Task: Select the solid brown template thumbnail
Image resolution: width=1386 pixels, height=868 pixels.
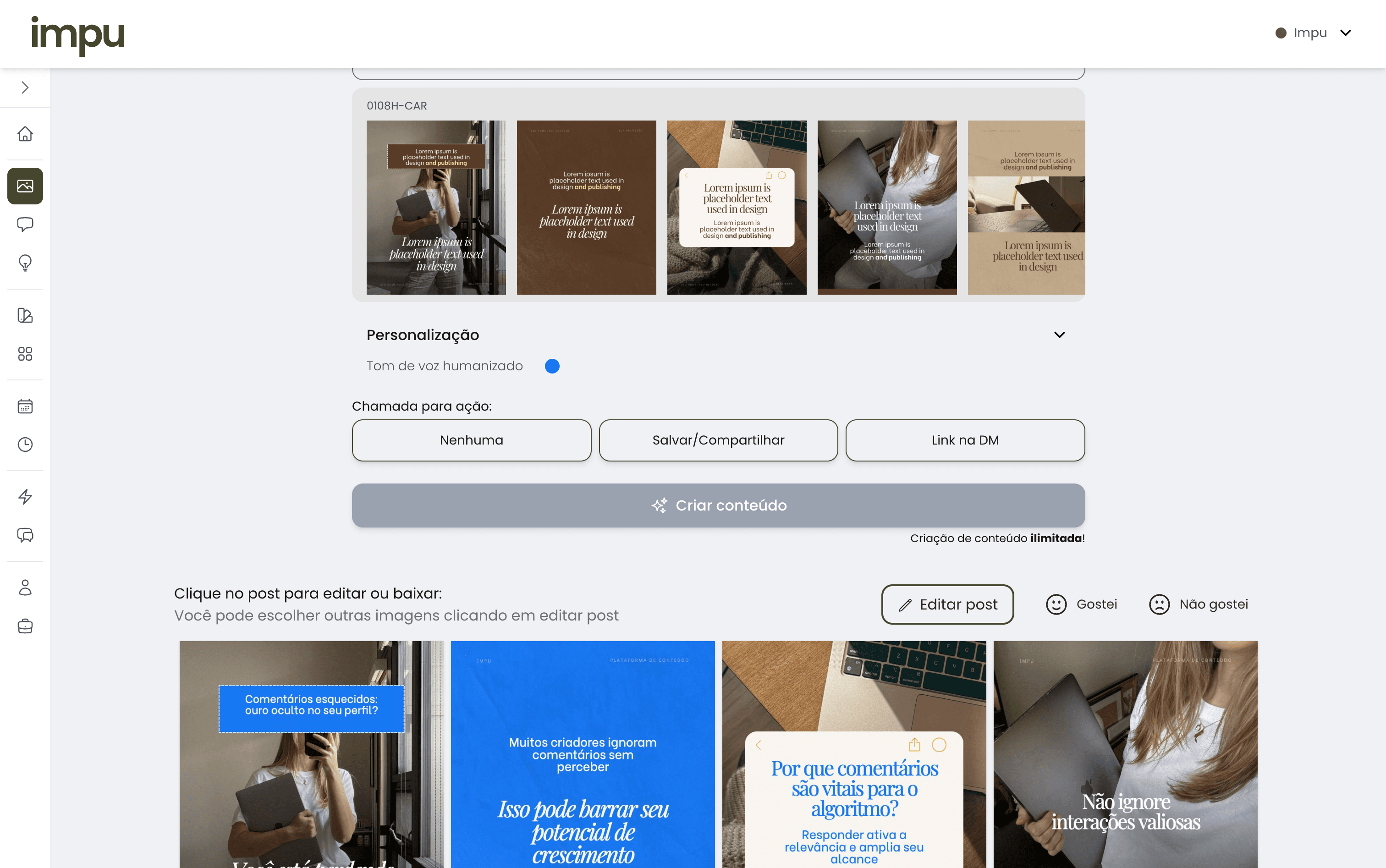Action: [x=586, y=208]
